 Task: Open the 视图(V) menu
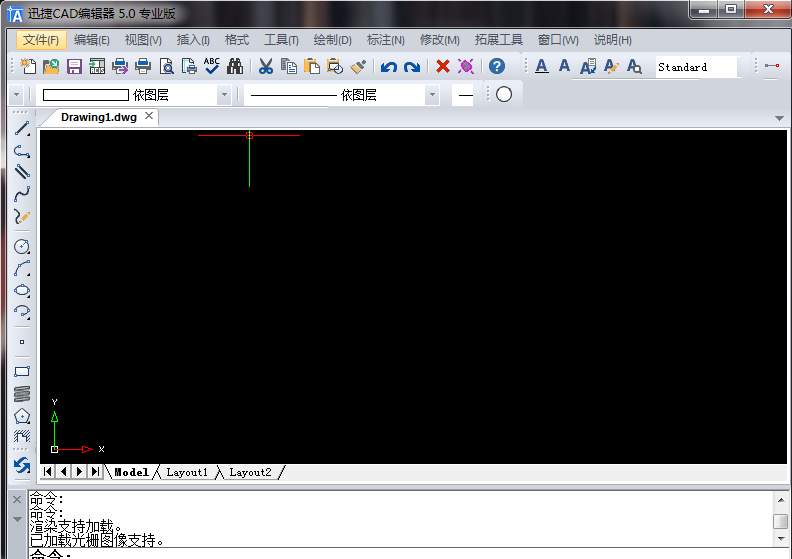[x=143, y=40]
